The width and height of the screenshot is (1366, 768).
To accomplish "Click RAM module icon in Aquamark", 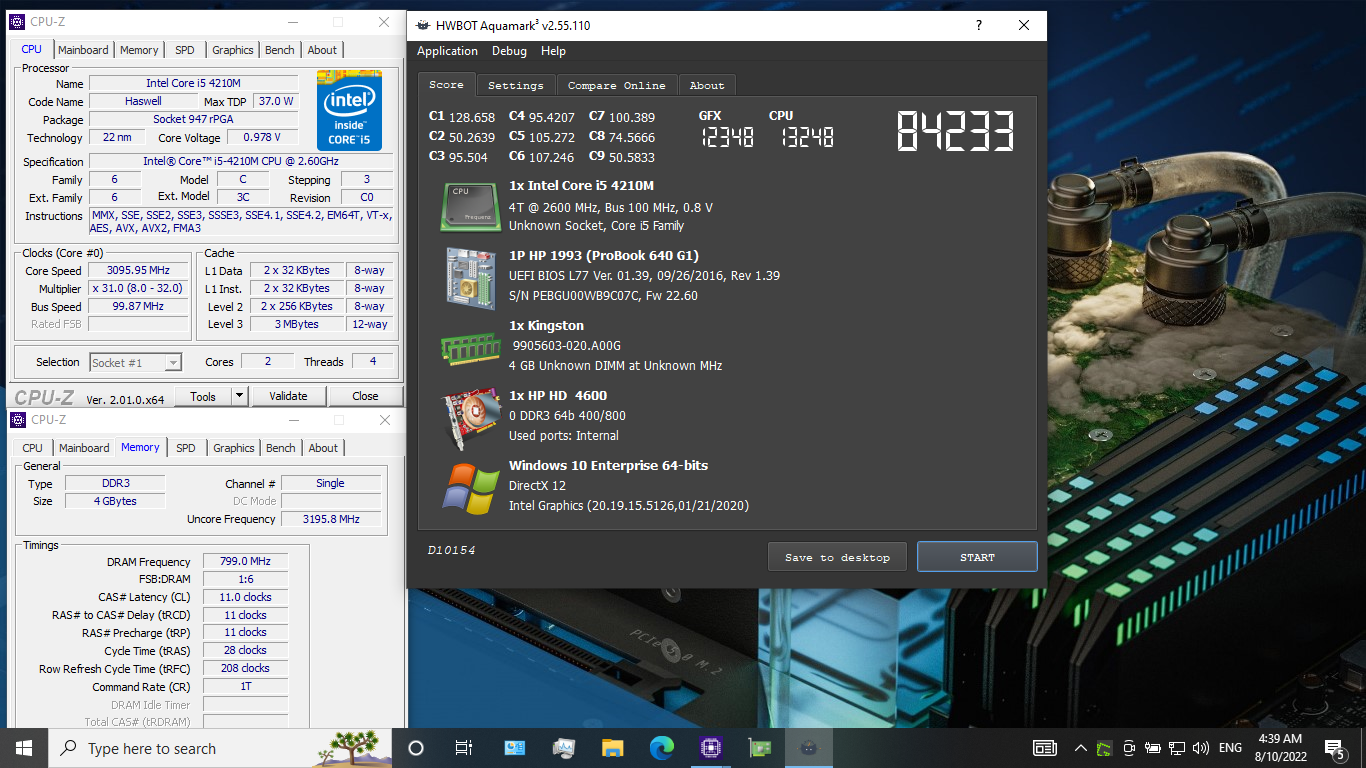I will tap(471, 347).
